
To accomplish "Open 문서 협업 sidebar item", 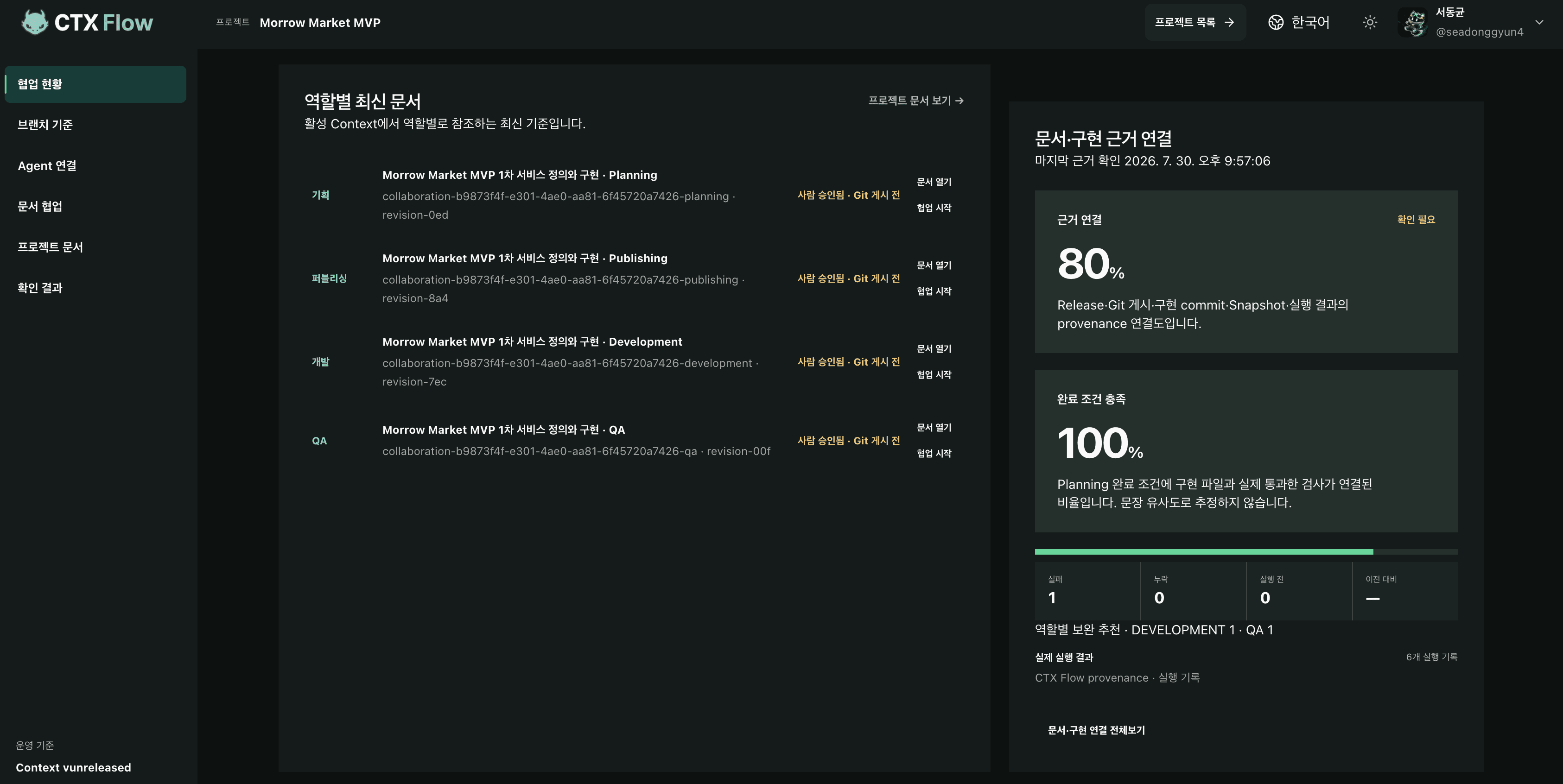I will [95, 206].
